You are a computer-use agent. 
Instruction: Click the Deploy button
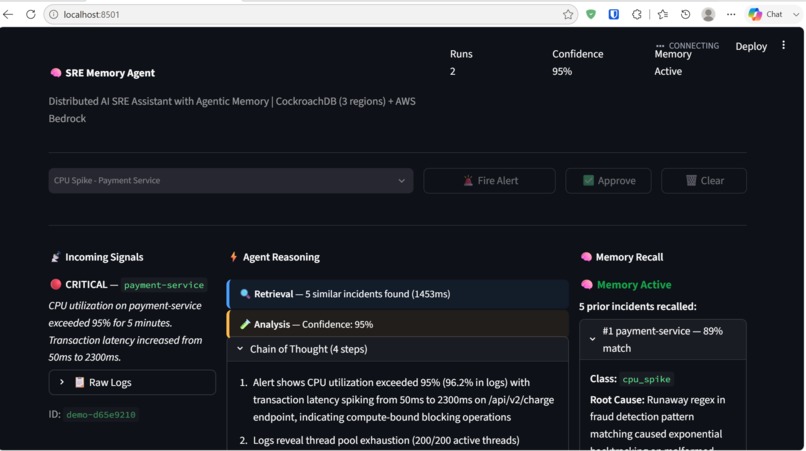751,46
